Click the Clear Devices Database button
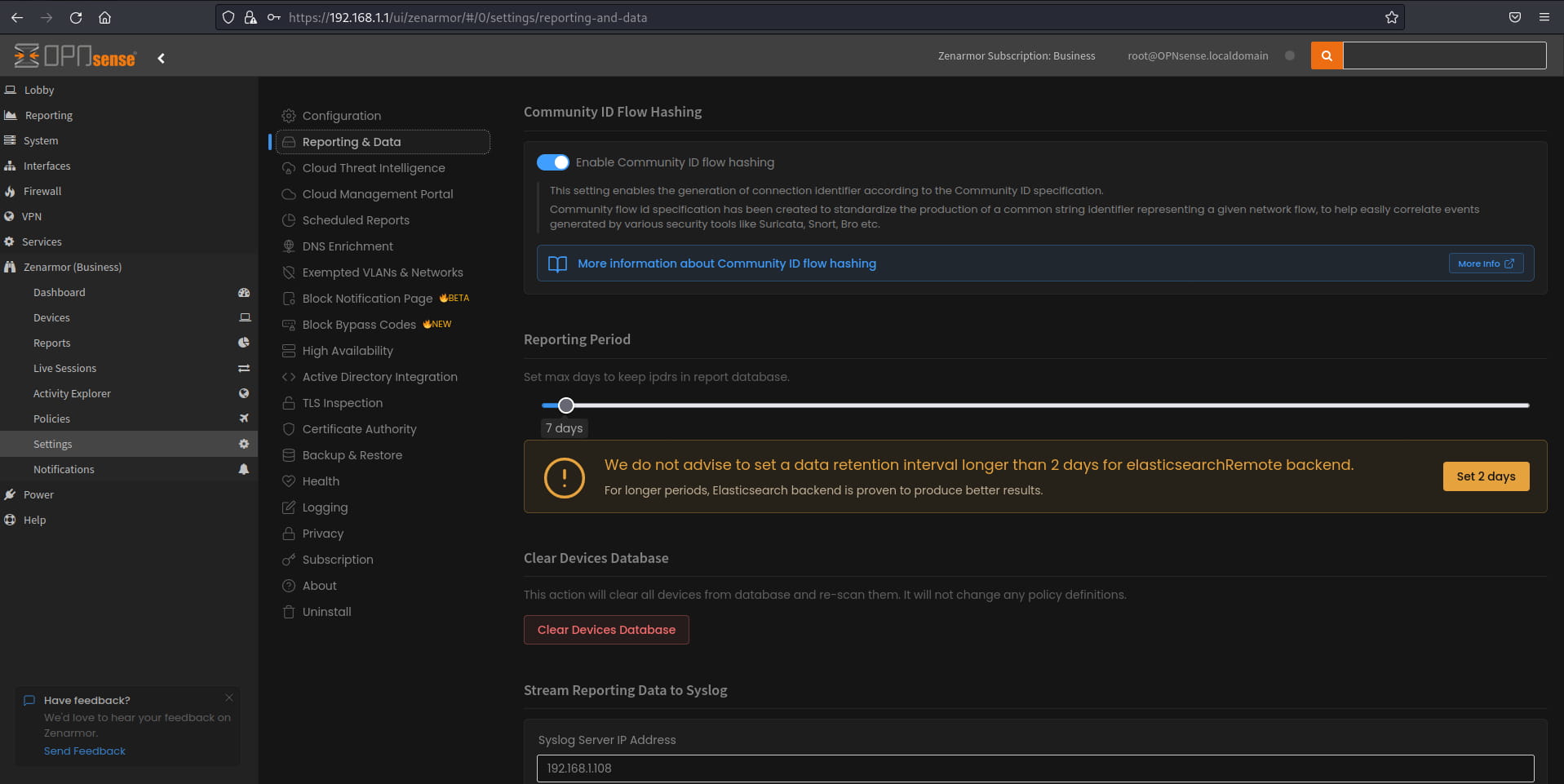The image size is (1564, 784). [606, 630]
